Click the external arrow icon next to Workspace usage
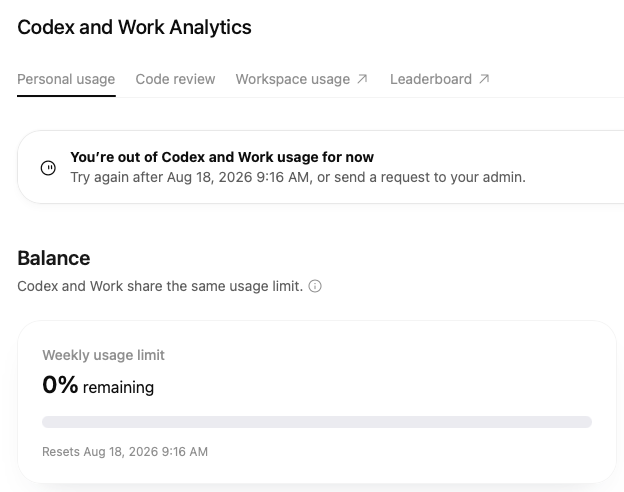 click(362, 79)
